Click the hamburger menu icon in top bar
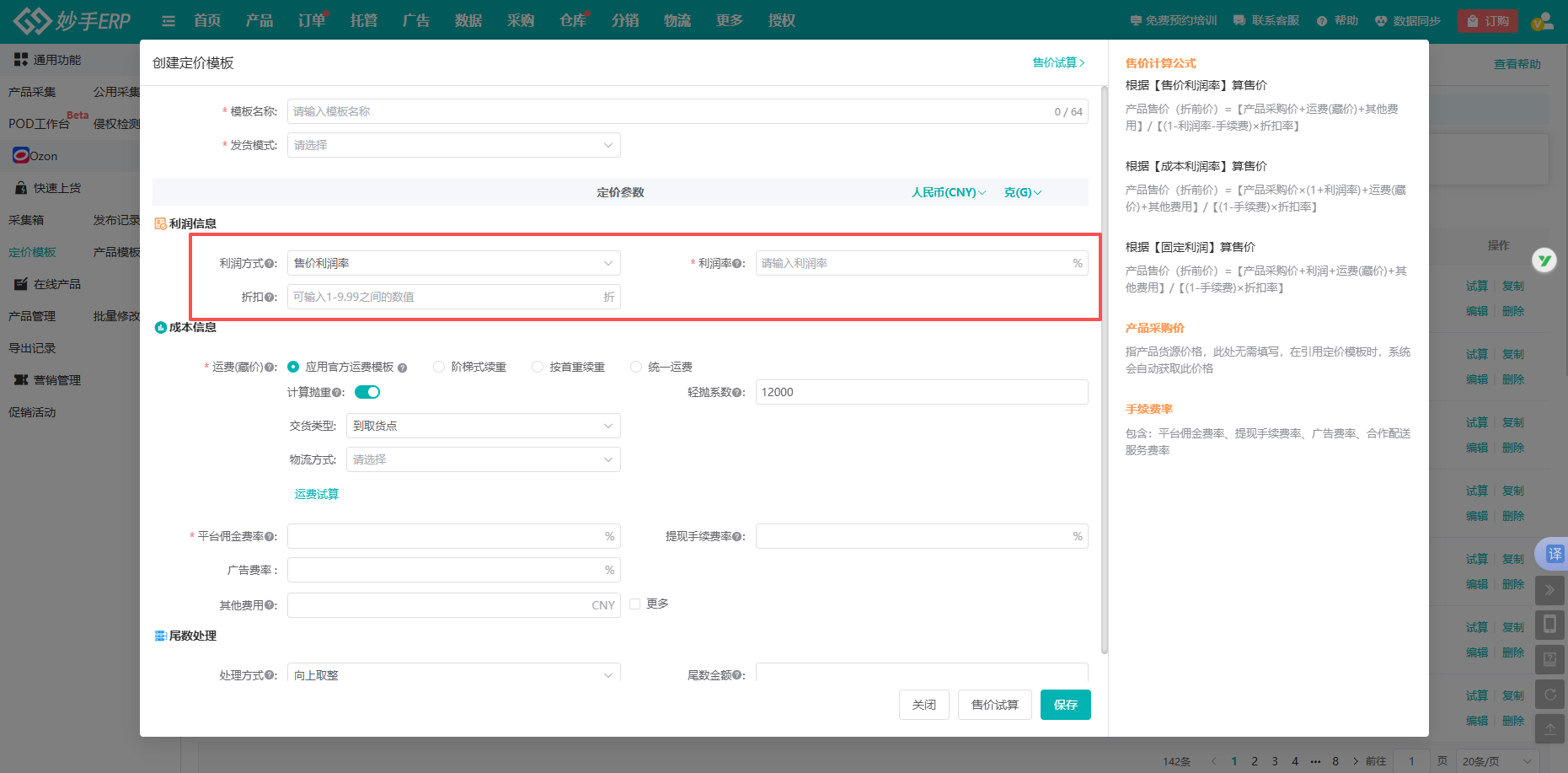 point(169,21)
